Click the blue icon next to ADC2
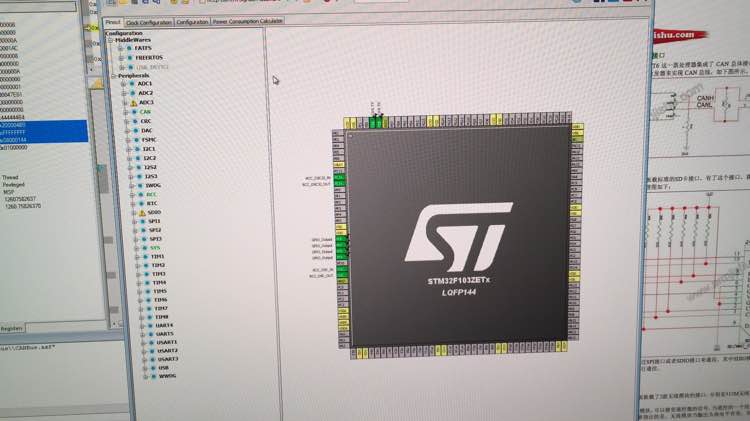The height and width of the screenshot is (421, 750). click(x=133, y=93)
